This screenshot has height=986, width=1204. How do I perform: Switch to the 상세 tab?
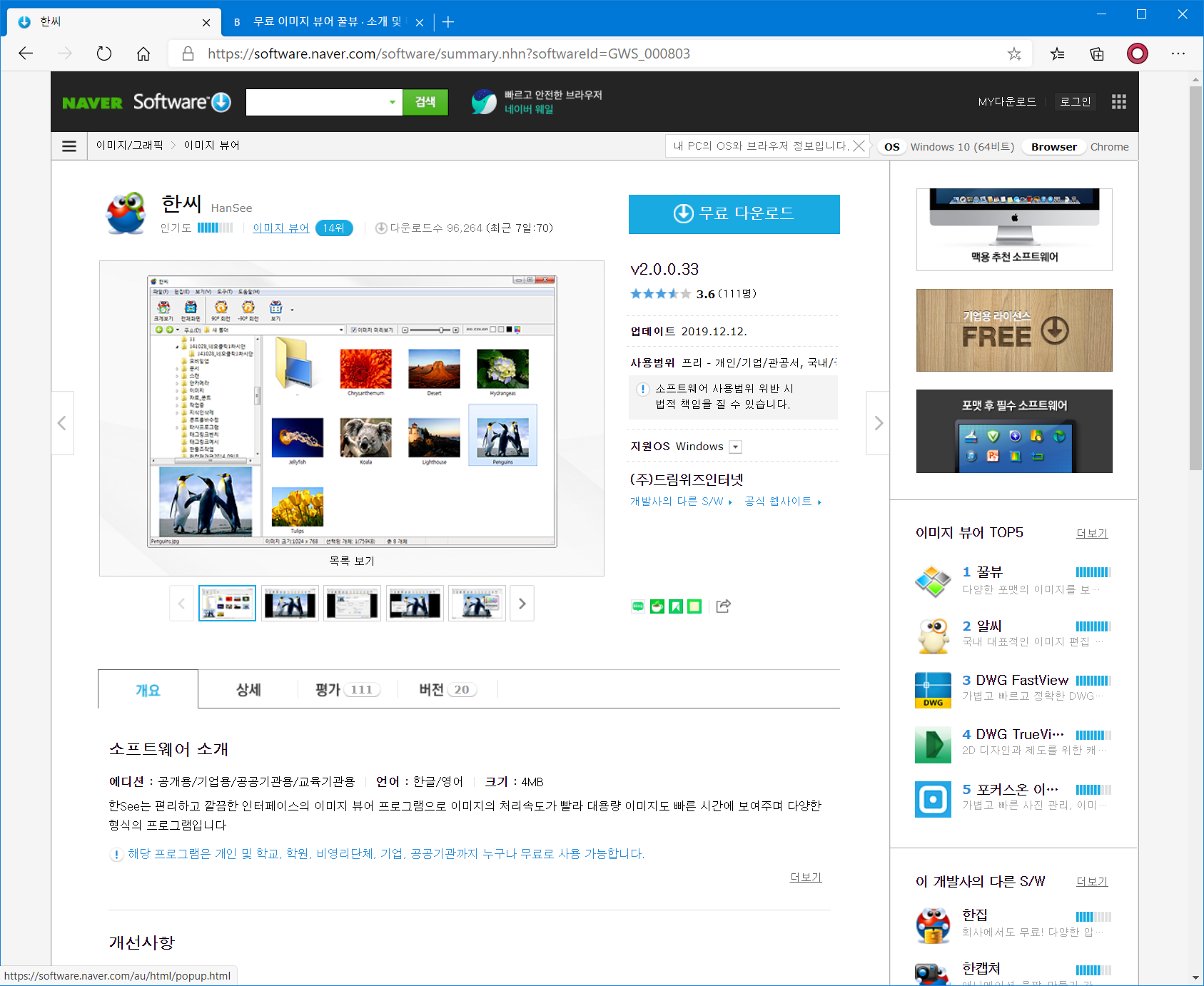(x=248, y=689)
